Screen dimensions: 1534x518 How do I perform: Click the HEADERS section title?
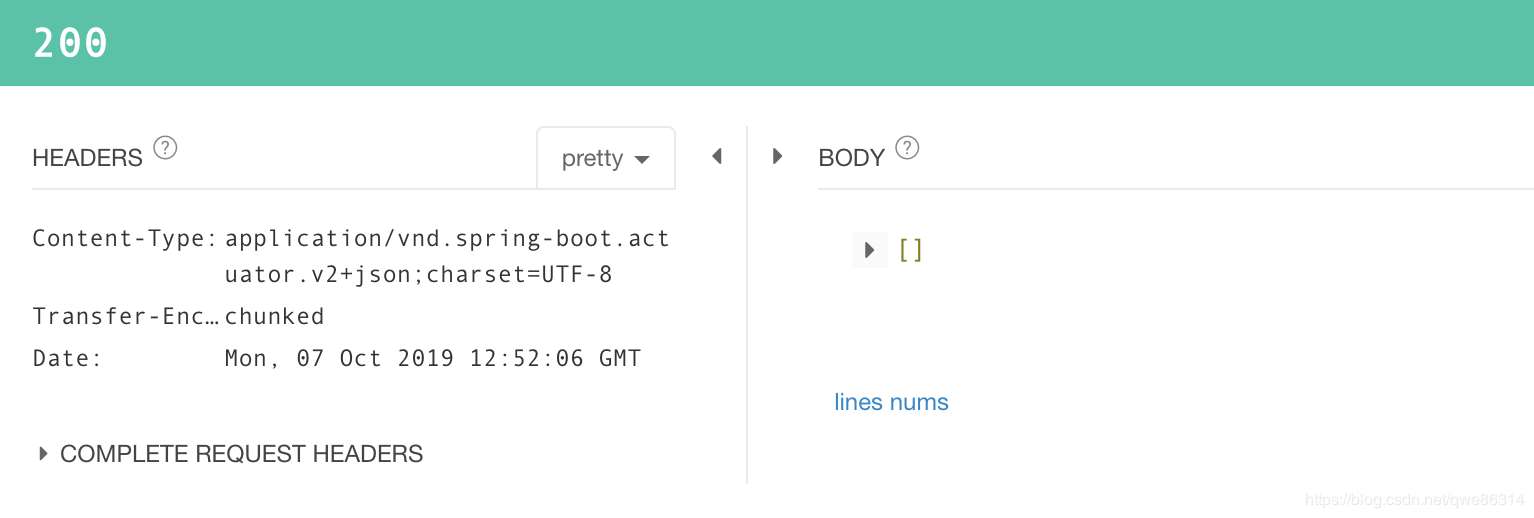[88, 158]
